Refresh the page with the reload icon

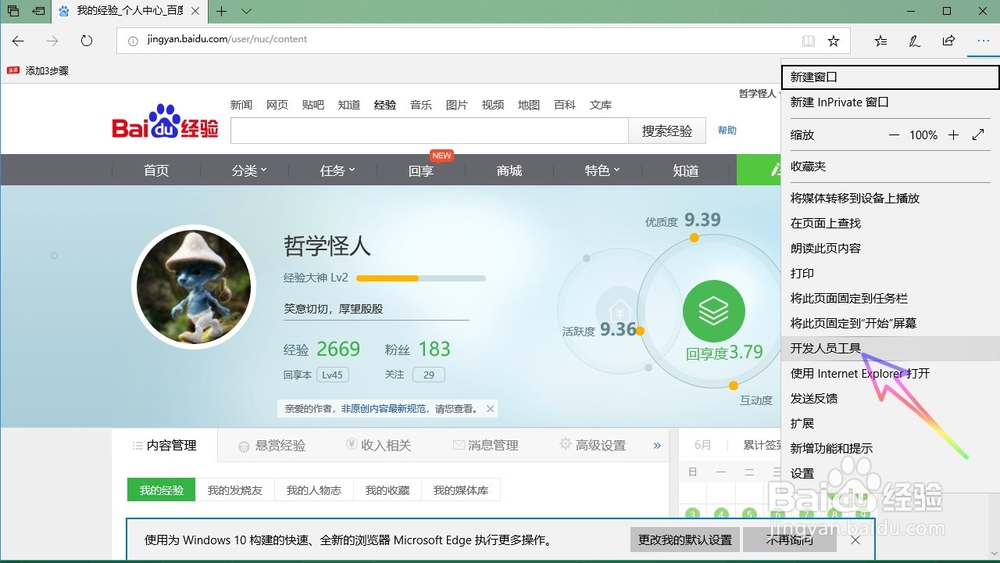click(x=87, y=41)
